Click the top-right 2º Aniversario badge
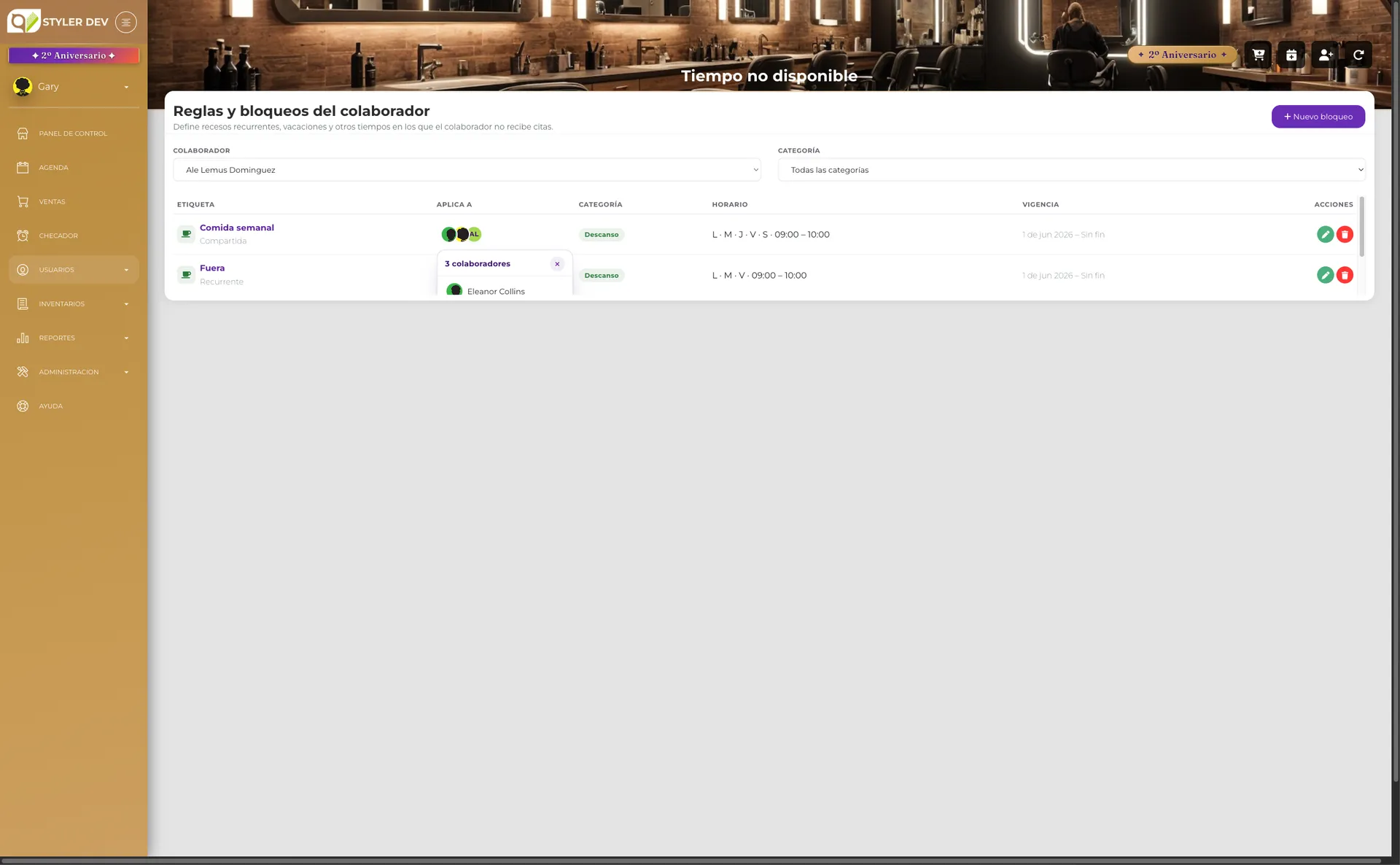Viewport: 1400px width, 865px height. point(1182,55)
